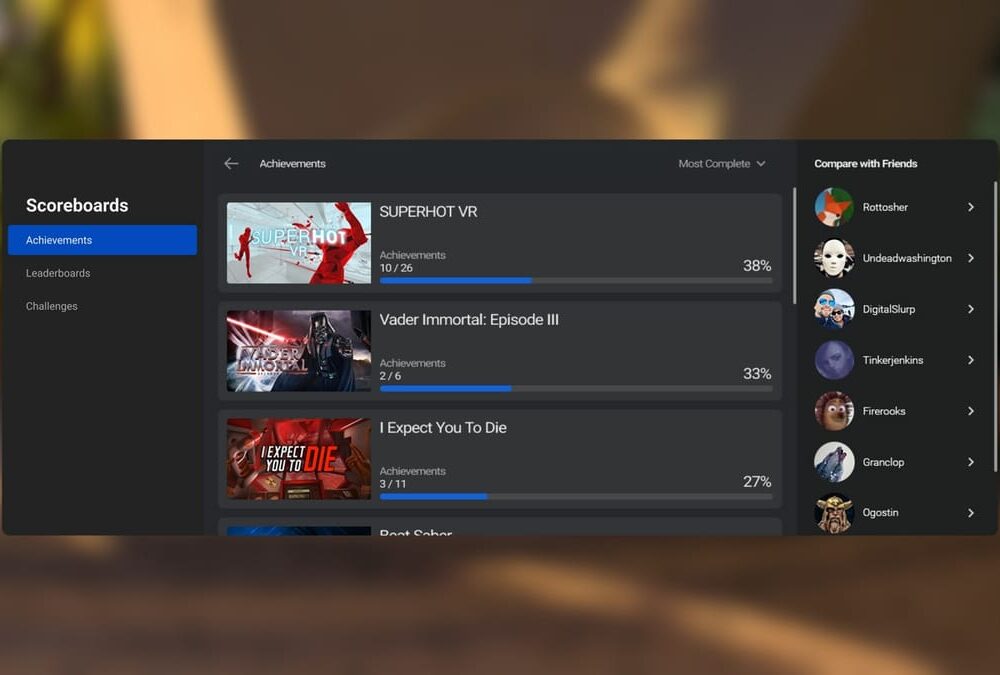Image resolution: width=1000 pixels, height=675 pixels.
Task: Click the 10 / 26 achievements count
Action: pyautogui.click(x=396, y=268)
